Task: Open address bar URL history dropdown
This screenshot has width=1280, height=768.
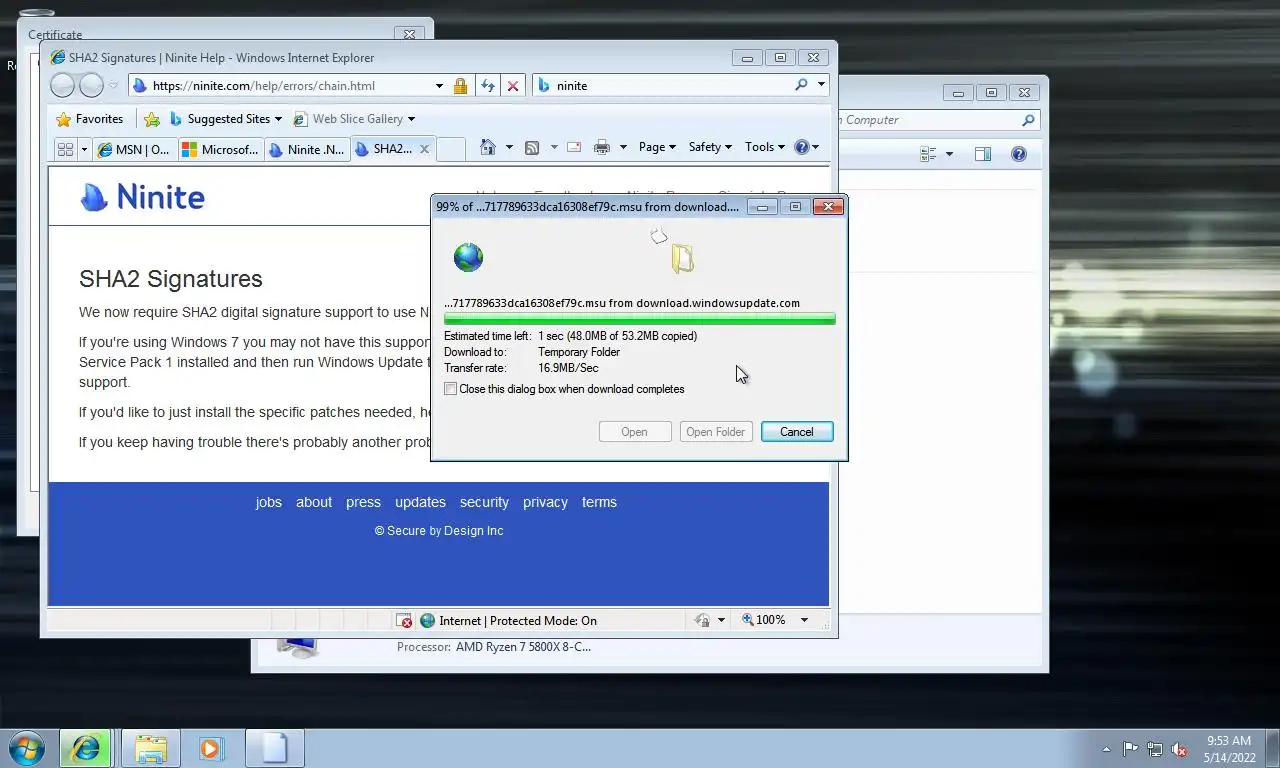Action: coord(439,86)
